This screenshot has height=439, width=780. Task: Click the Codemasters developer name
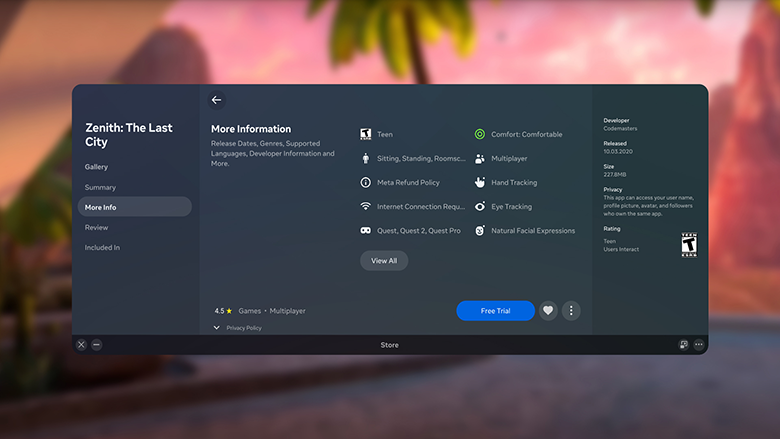pos(620,128)
